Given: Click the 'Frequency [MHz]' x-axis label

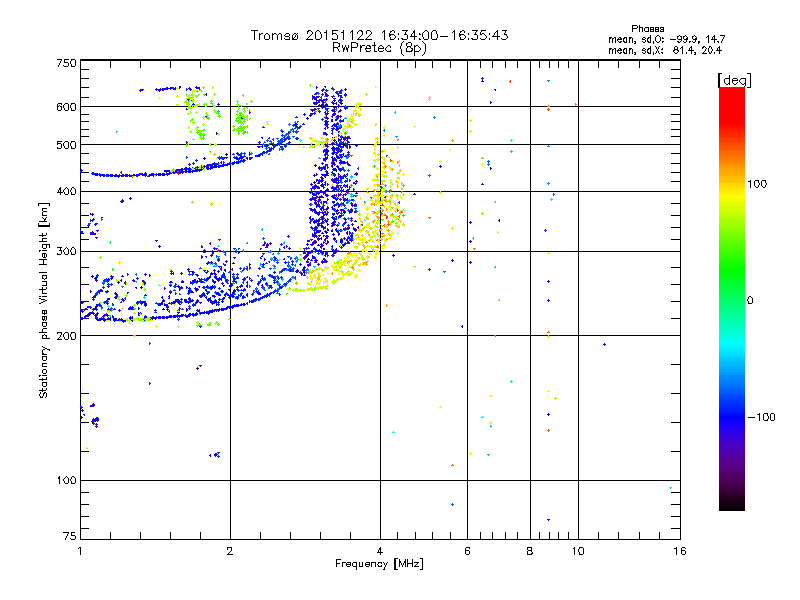Looking at the screenshot, I should click(x=379, y=564).
